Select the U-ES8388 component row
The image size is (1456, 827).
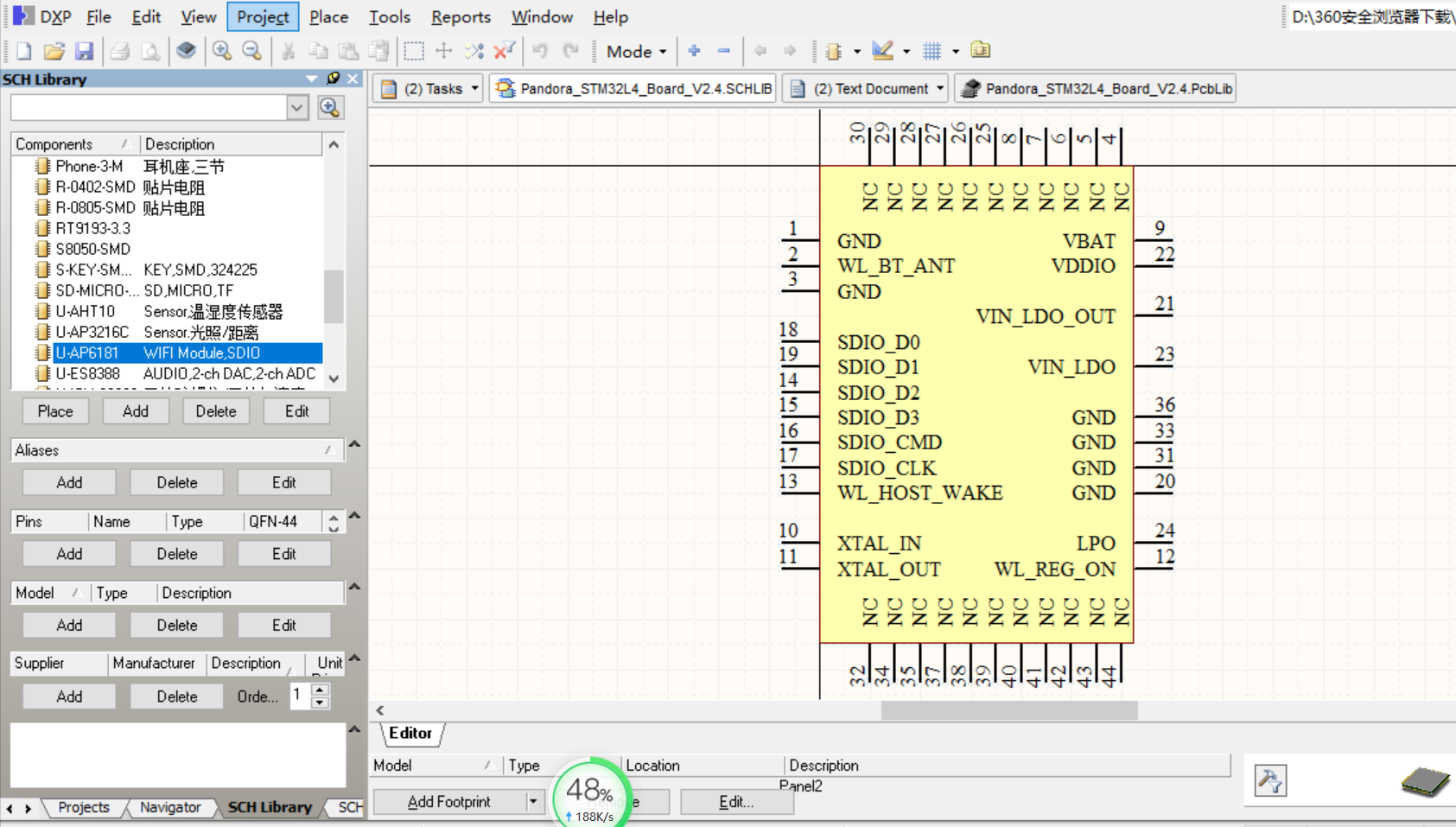pos(177,373)
